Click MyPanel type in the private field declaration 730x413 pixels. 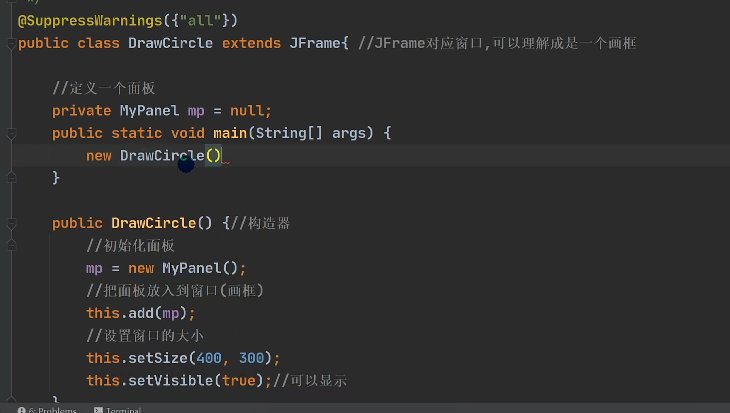(149, 111)
